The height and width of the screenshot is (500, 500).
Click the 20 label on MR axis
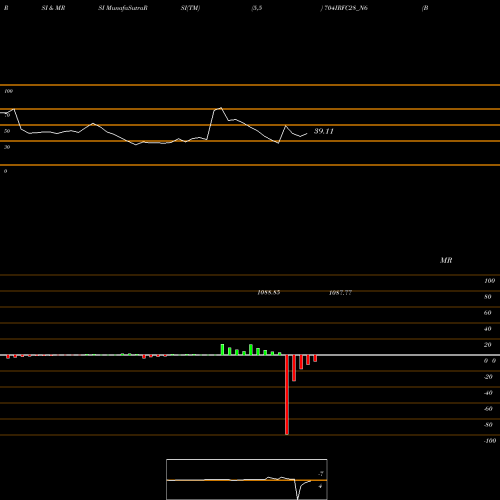click(488, 345)
